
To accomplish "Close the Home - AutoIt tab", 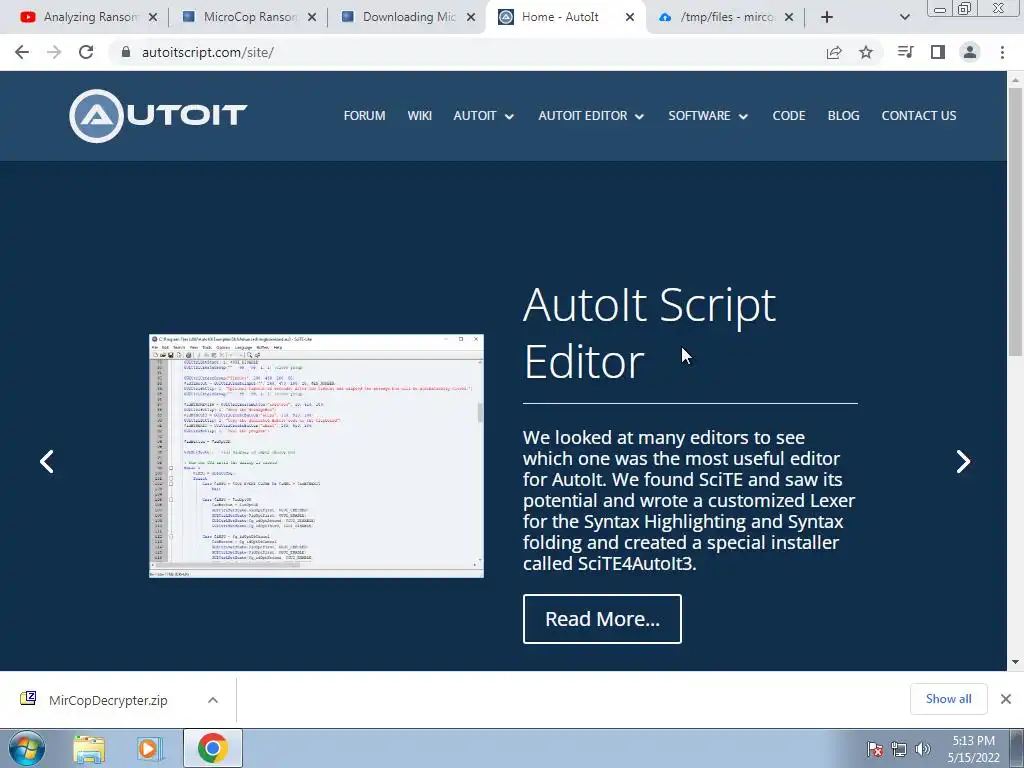I will [x=630, y=17].
